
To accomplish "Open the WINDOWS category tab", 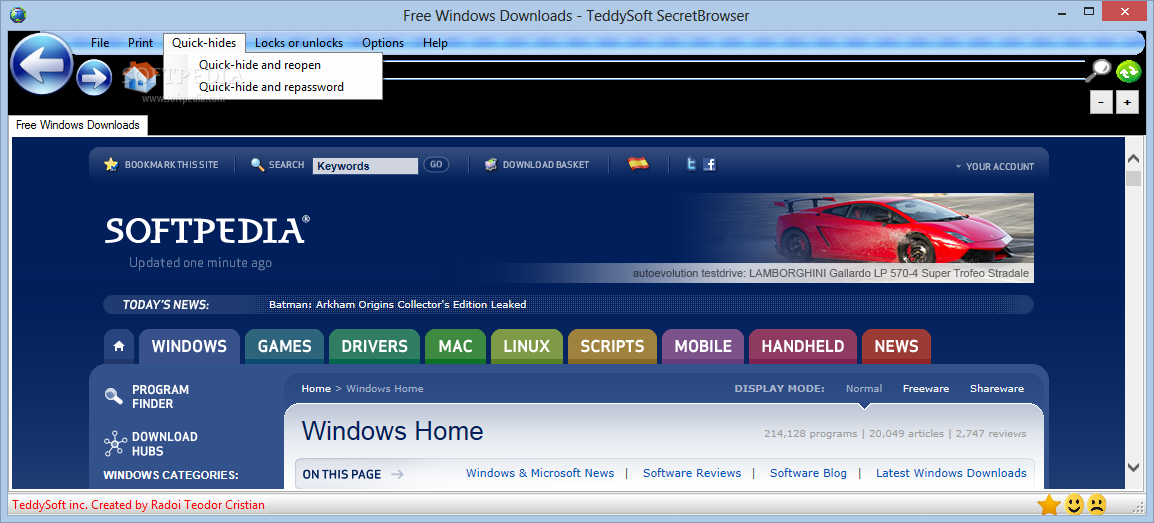I will click(189, 346).
